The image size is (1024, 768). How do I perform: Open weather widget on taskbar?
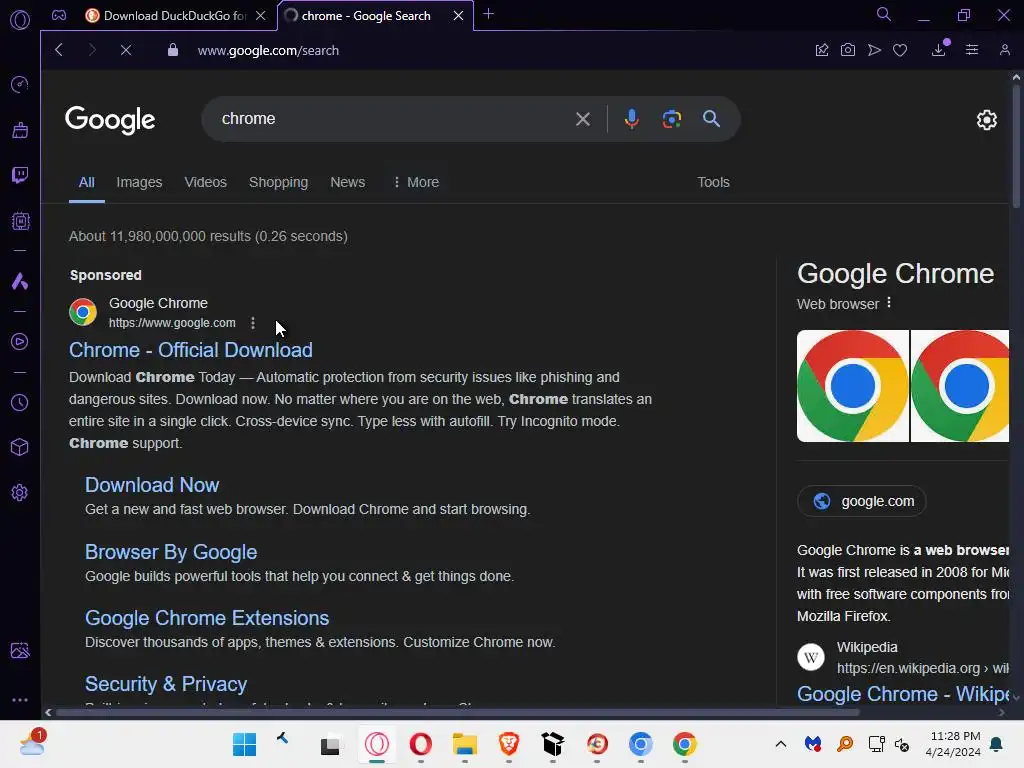pos(33,743)
